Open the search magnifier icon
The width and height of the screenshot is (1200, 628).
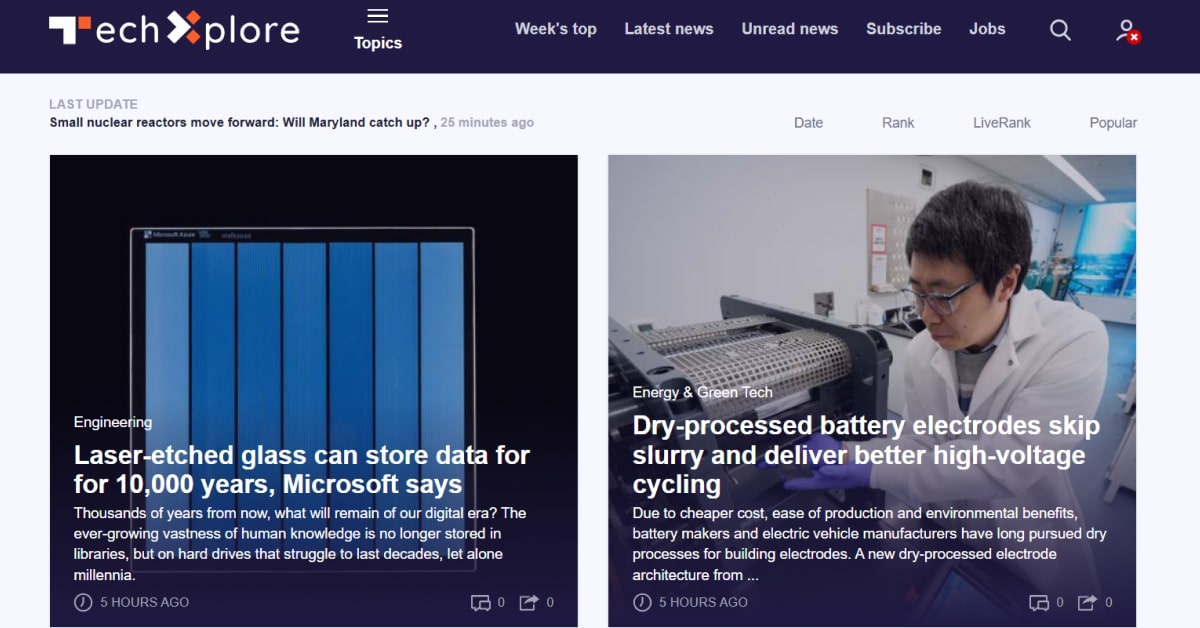point(1060,30)
